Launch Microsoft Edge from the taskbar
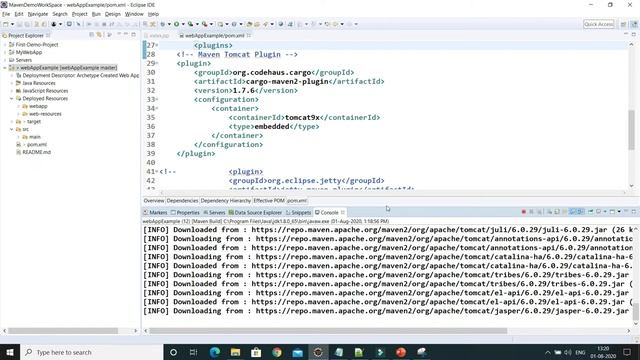Screen dimensions: 640x360 point(215,352)
